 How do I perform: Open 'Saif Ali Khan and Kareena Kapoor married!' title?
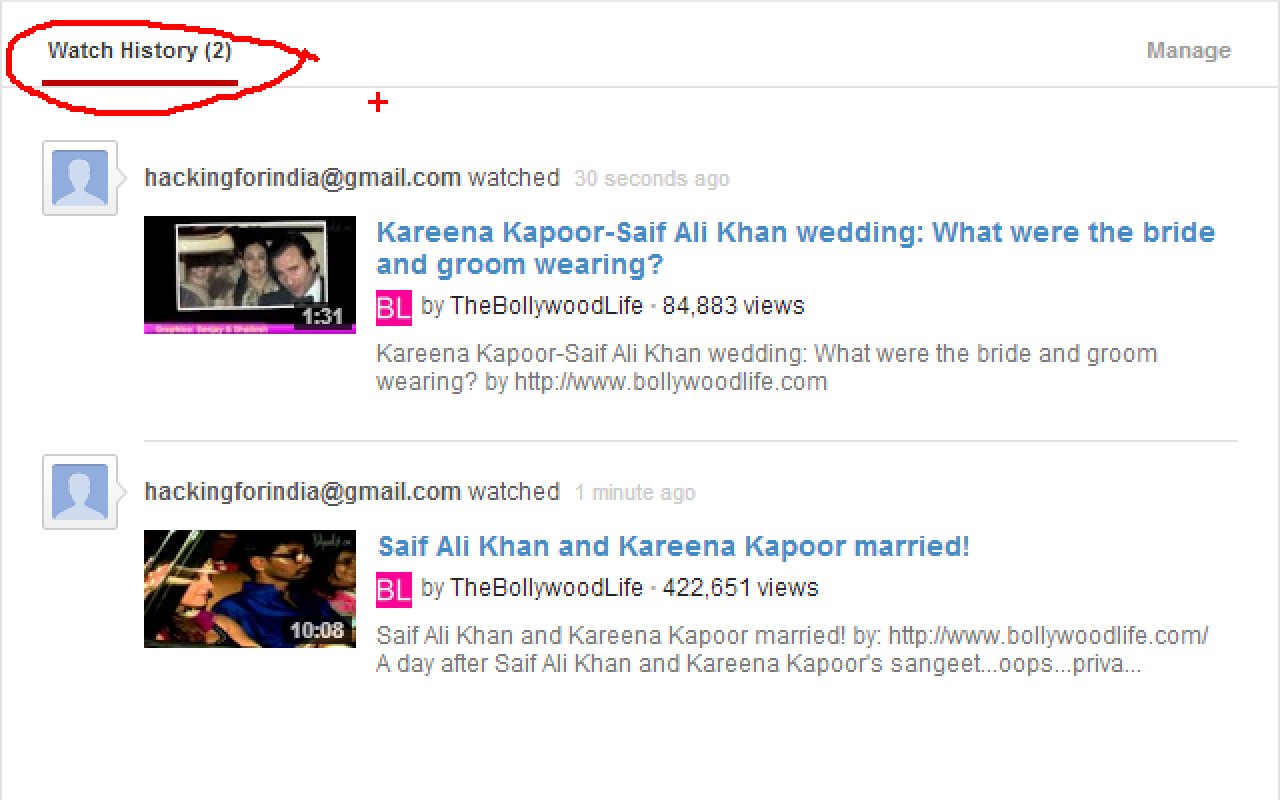(673, 547)
